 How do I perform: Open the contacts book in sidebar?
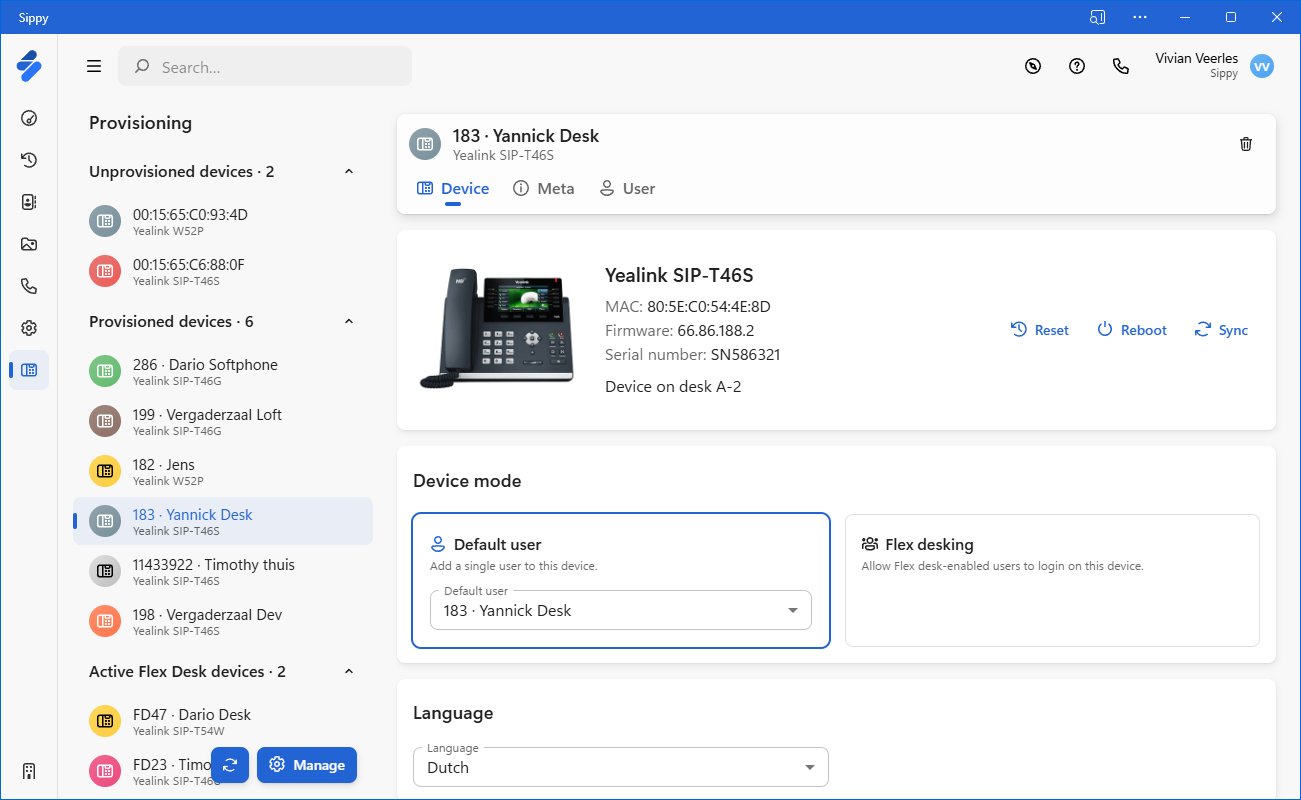(29, 202)
